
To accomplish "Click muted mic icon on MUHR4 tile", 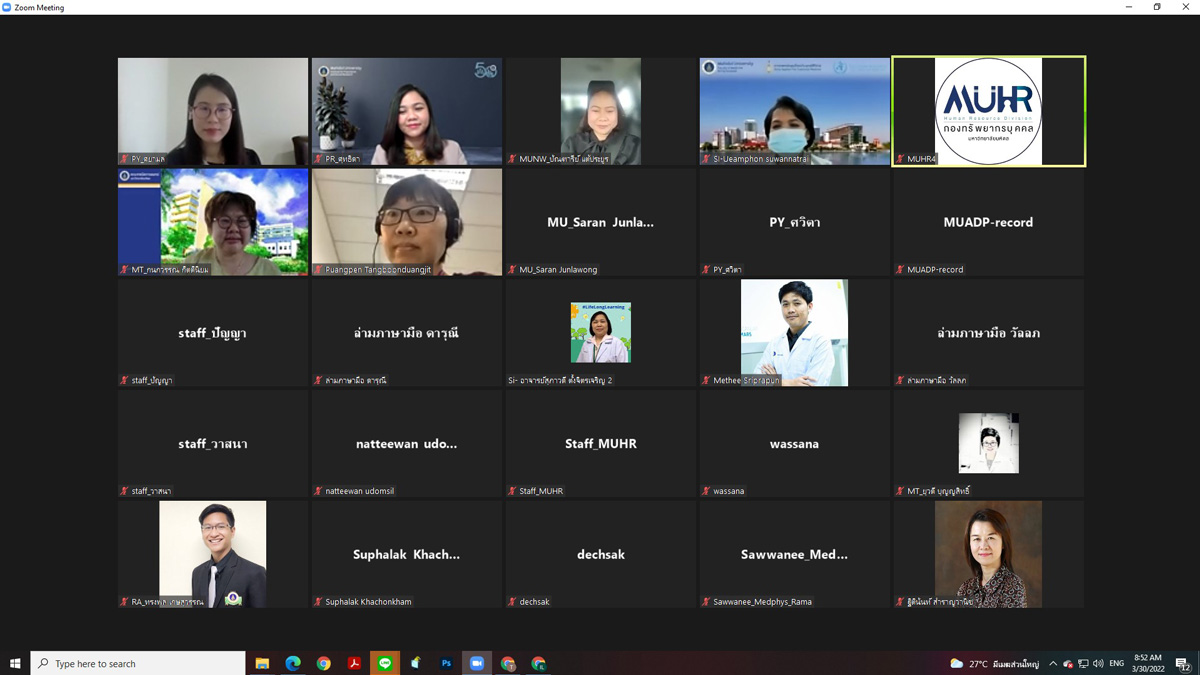I will click(900, 159).
